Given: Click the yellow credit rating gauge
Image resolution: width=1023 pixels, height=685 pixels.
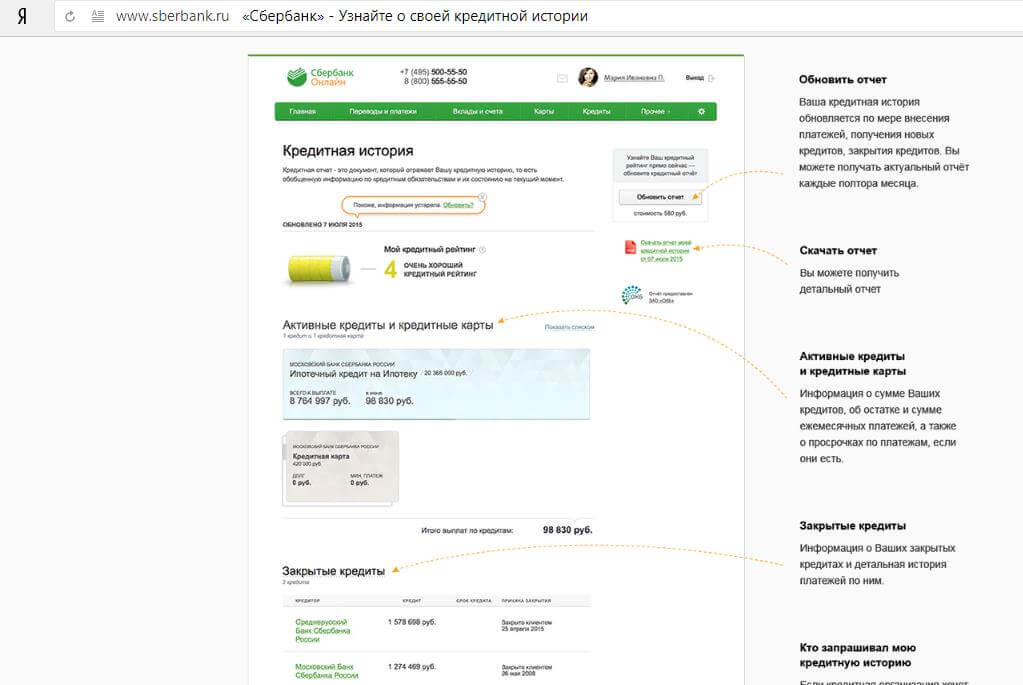Looking at the screenshot, I should click(319, 269).
